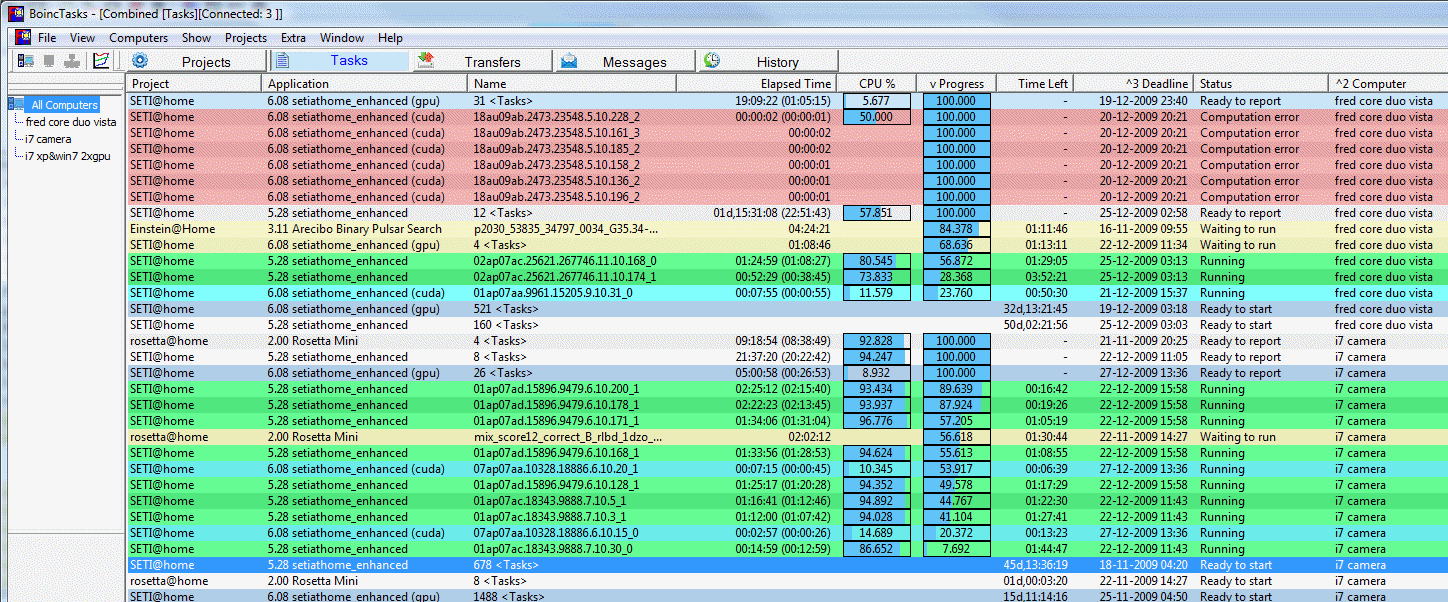
Task: Select task 18au09ab.2473.23548.5.10.196_2
Action: [557, 197]
